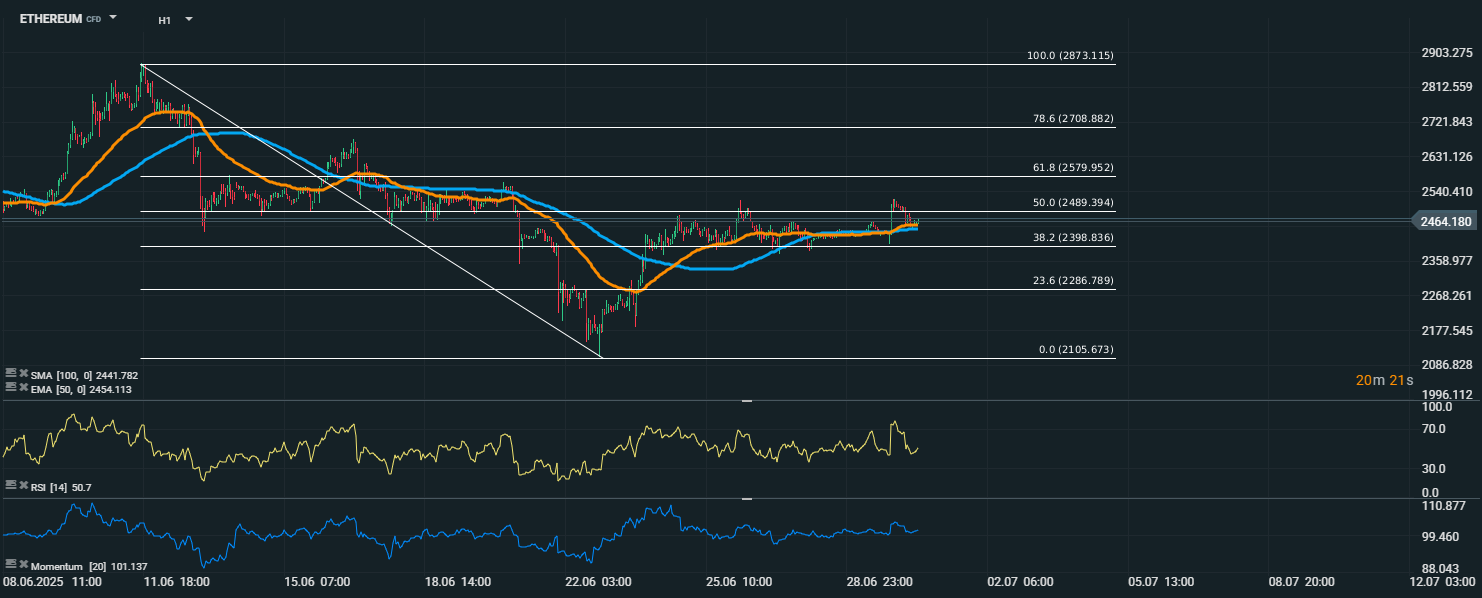Click price axis value 2631.126
This screenshot has width=1482, height=598.
tap(1447, 157)
